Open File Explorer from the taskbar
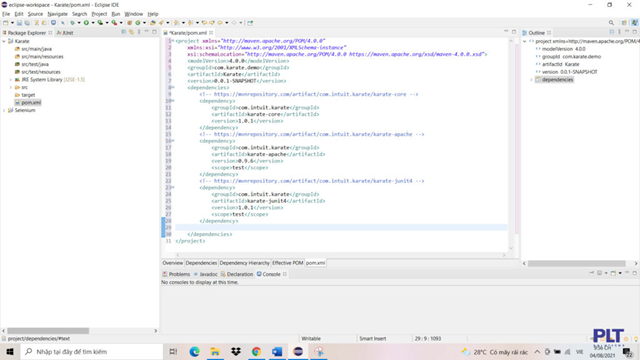 [x=215, y=351]
